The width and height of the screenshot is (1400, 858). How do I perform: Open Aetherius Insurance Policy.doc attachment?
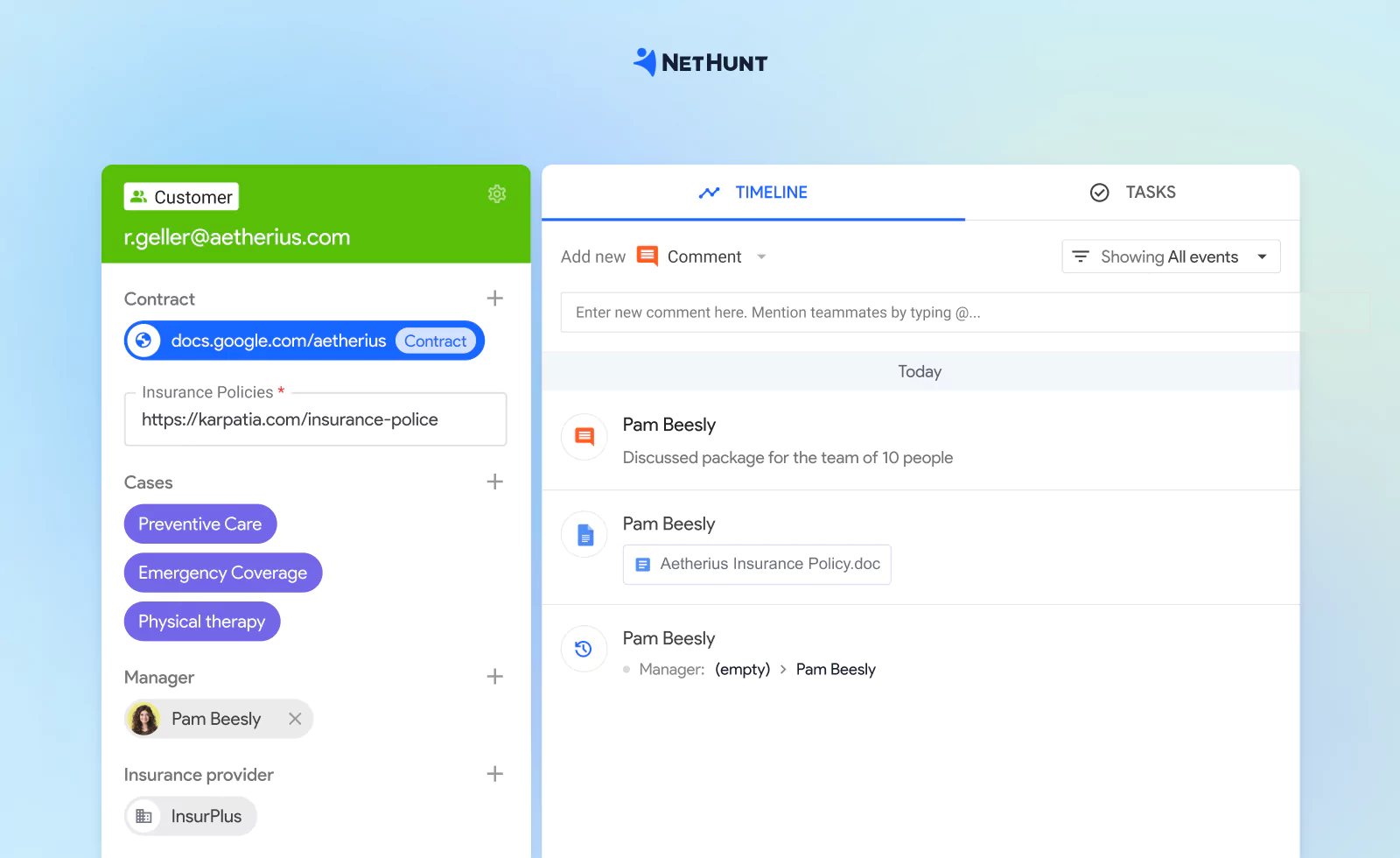pos(756,564)
